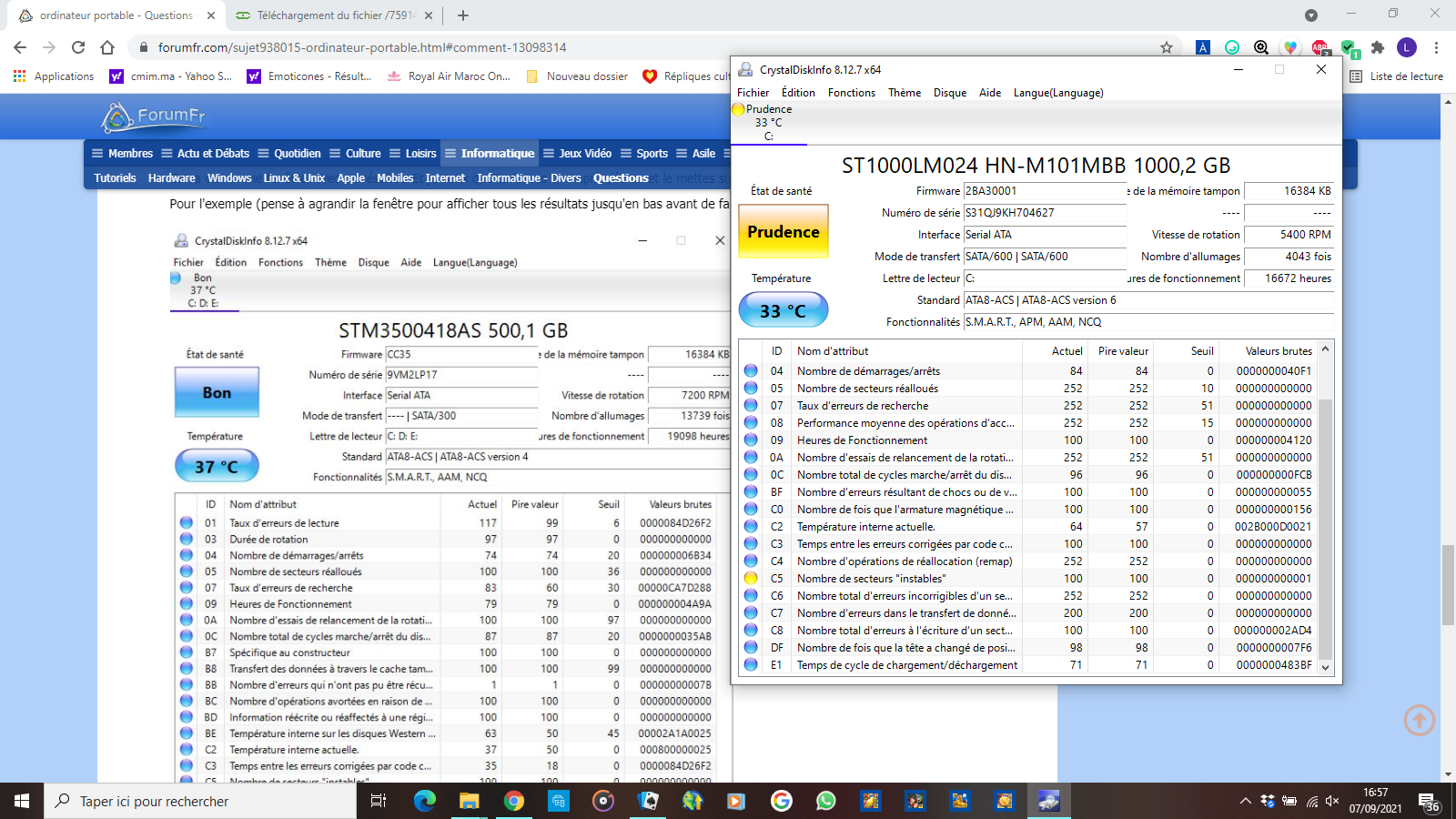Click scroll-down arrow of SMART attribute list
Screen dimensions: 1456x819
click(1325, 667)
